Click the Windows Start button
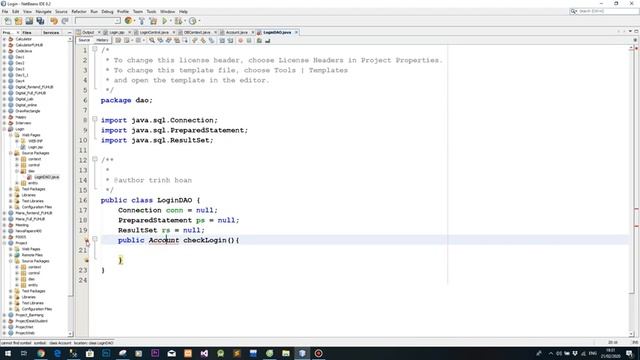 tap(8, 353)
